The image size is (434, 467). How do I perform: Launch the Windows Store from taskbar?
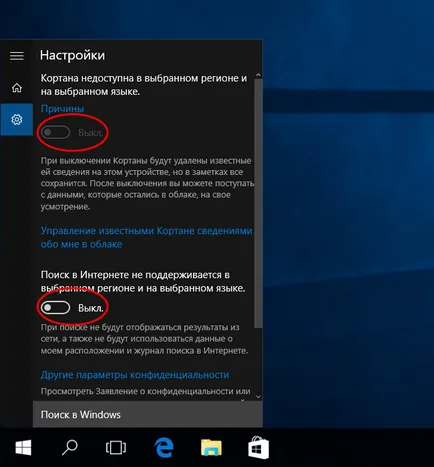[x=258, y=447]
